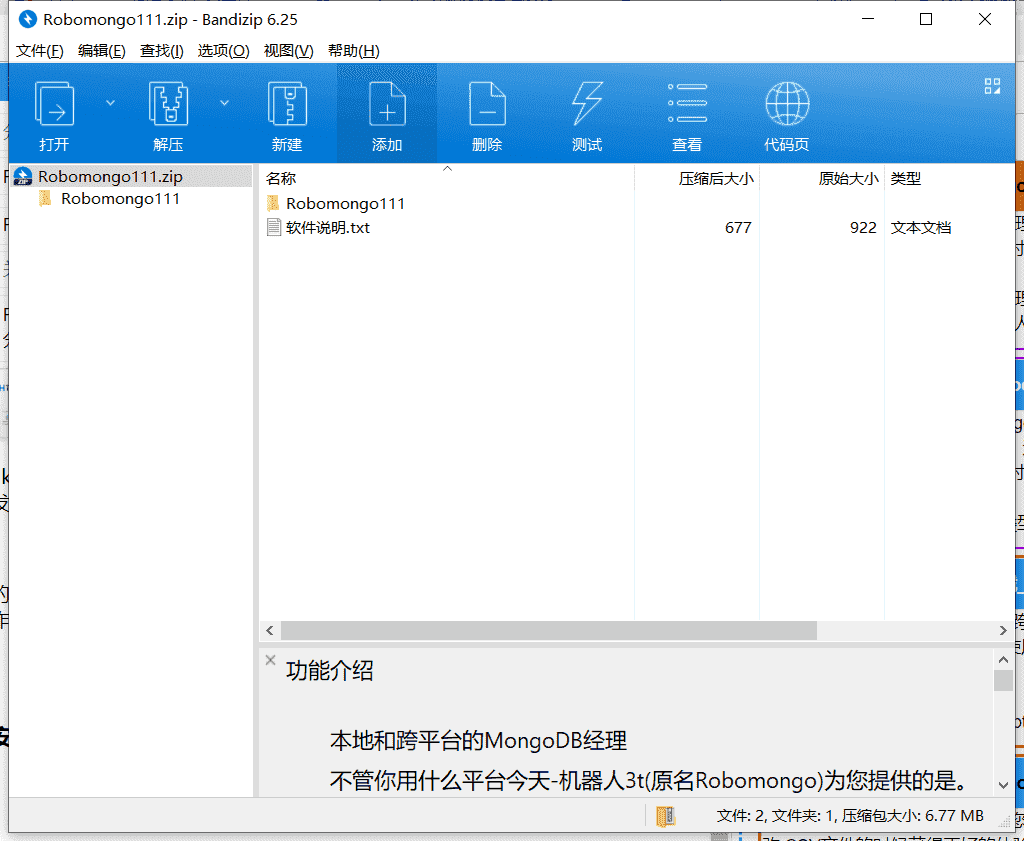Expand the dropdown arrow next to 解压
Image resolution: width=1024 pixels, height=841 pixels.
point(224,103)
